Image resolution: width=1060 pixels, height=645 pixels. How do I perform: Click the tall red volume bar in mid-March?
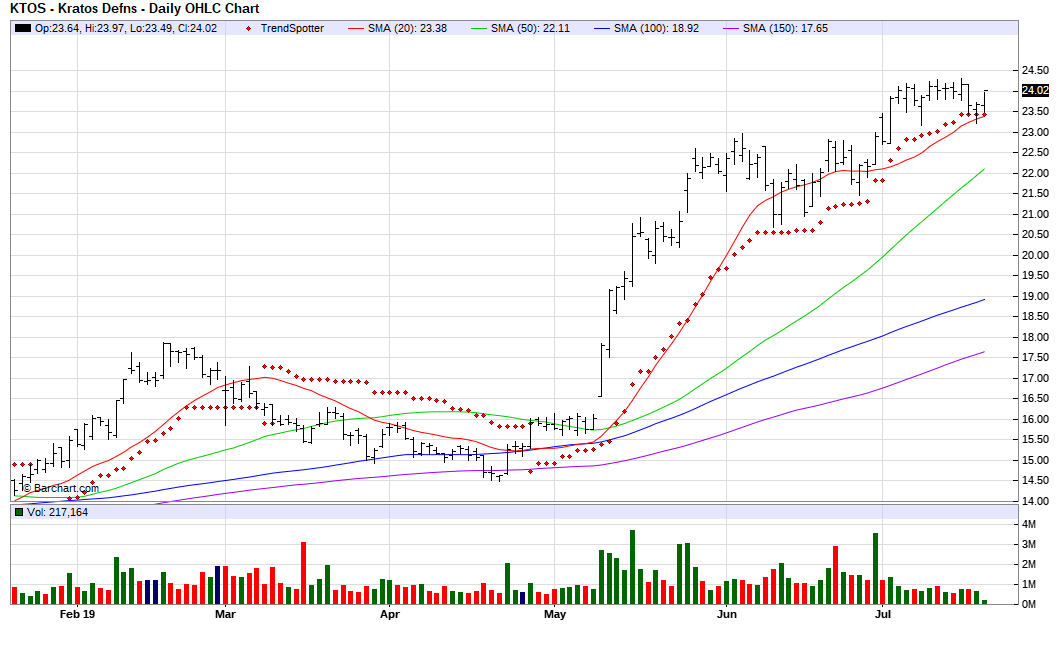(304, 573)
